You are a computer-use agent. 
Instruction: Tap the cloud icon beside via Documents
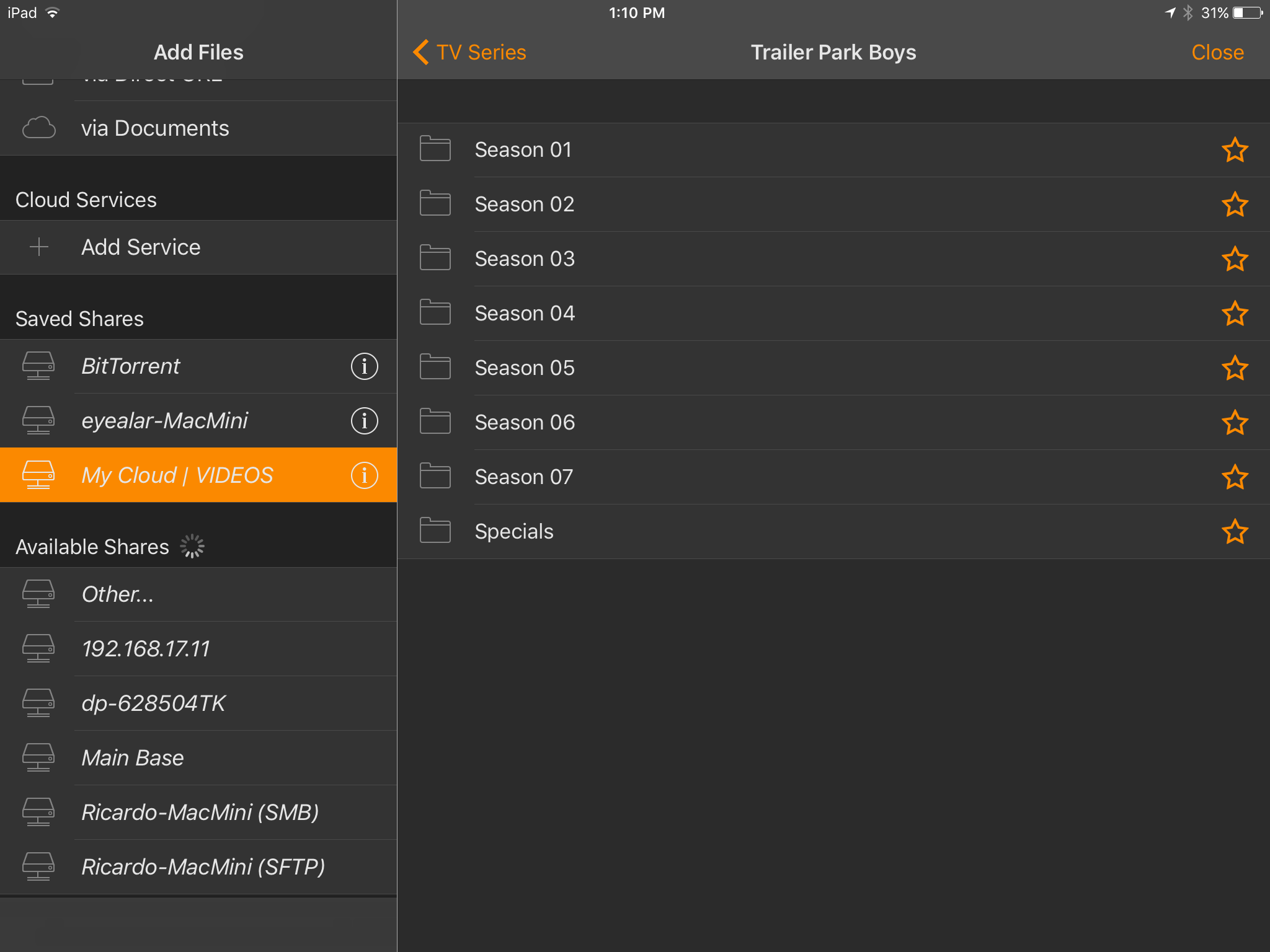pyautogui.click(x=38, y=128)
